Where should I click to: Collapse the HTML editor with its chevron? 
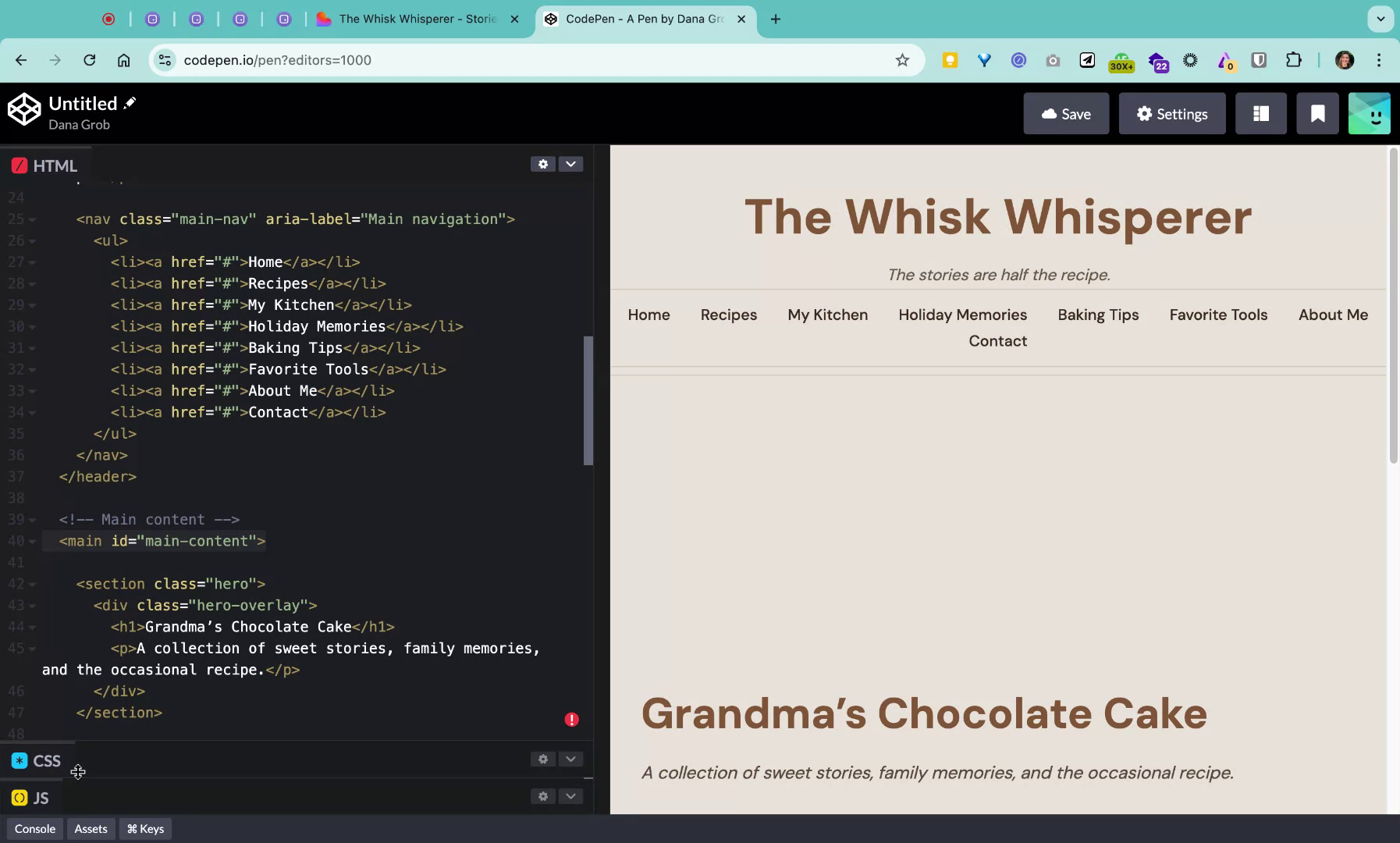click(570, 164)
